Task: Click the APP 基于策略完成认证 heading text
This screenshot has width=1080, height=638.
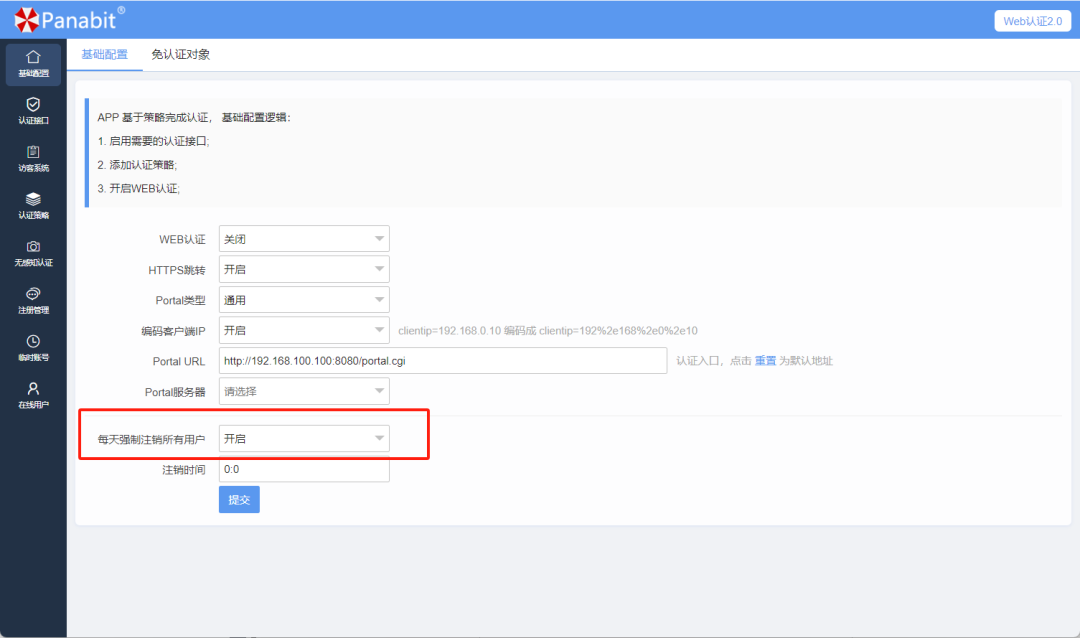Action: pyautogui.click(x=194, y=117)
